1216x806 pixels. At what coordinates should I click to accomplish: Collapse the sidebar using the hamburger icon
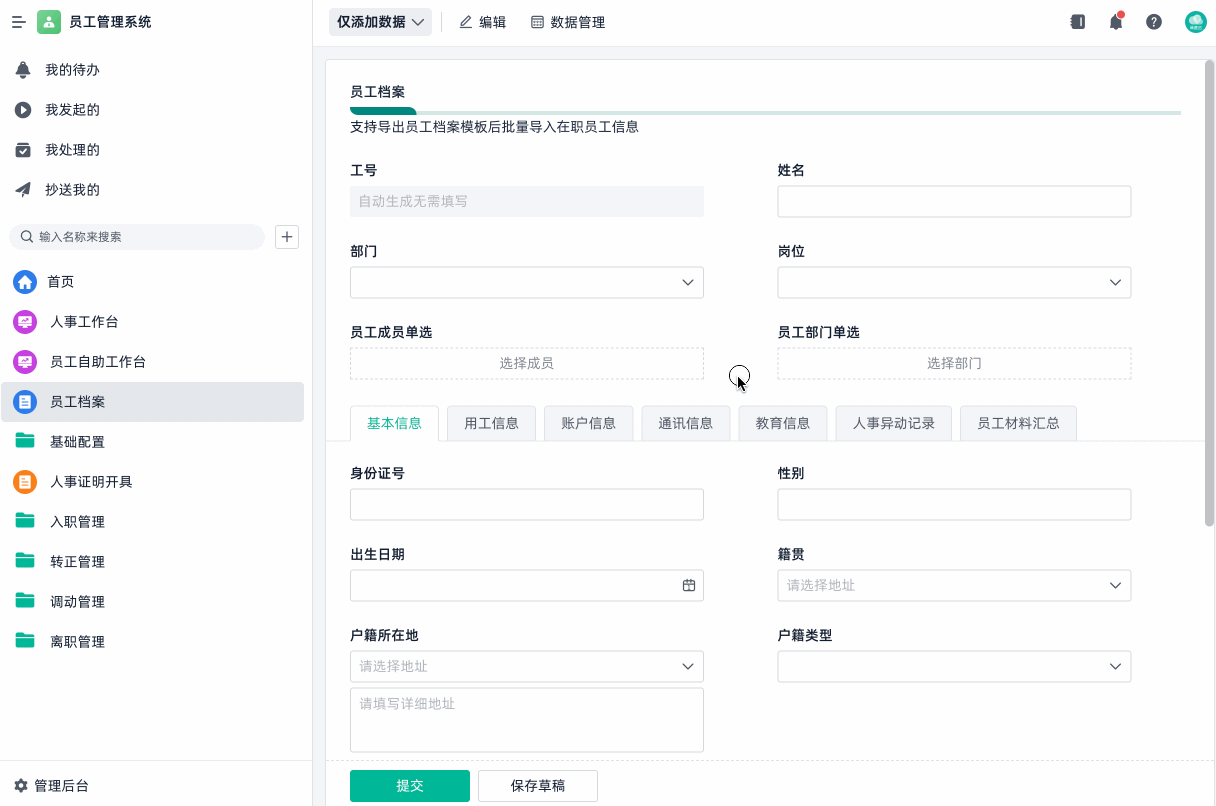tap(19, 22)
